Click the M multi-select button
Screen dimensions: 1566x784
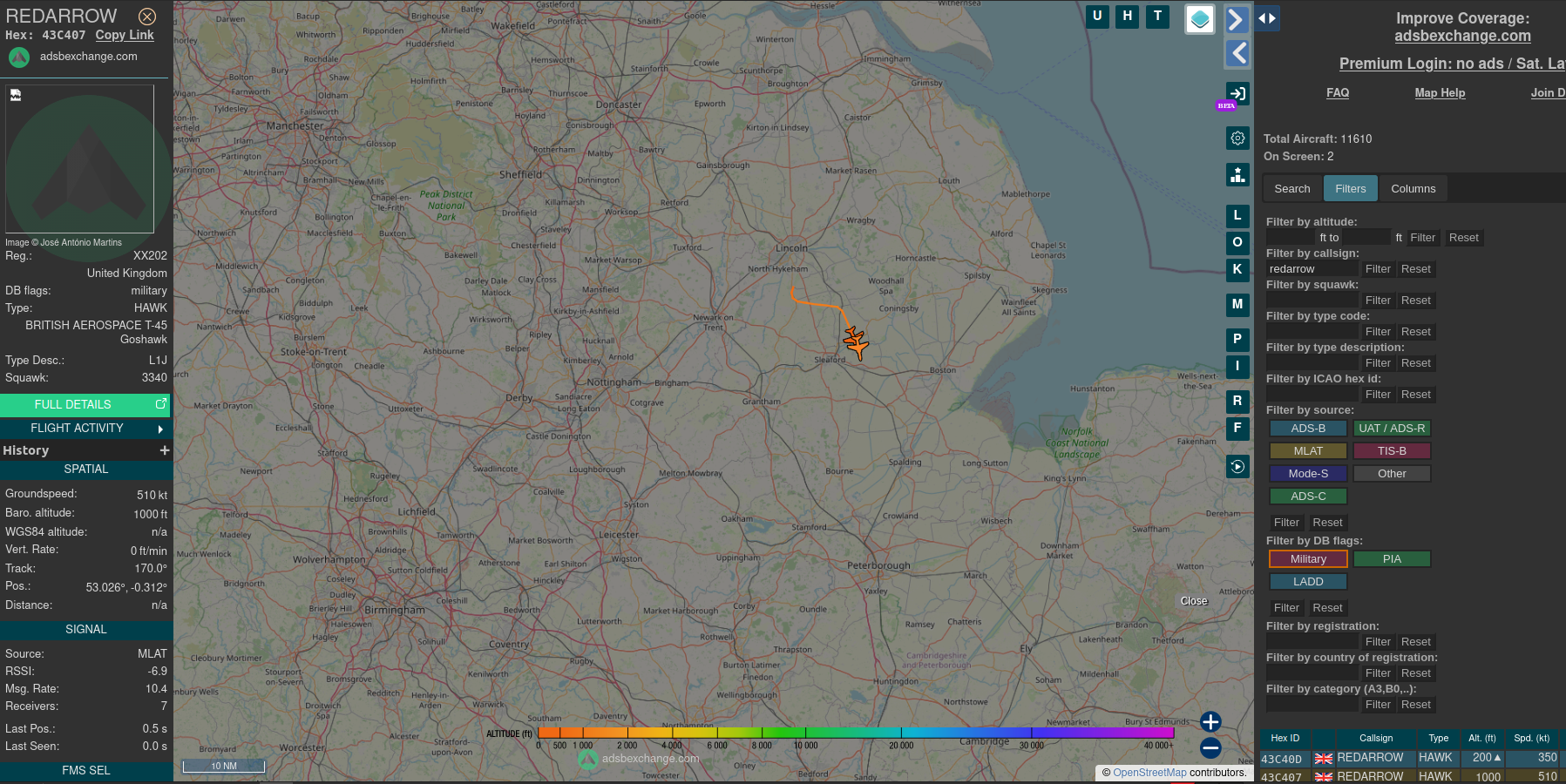click(x=1237, y=305)
